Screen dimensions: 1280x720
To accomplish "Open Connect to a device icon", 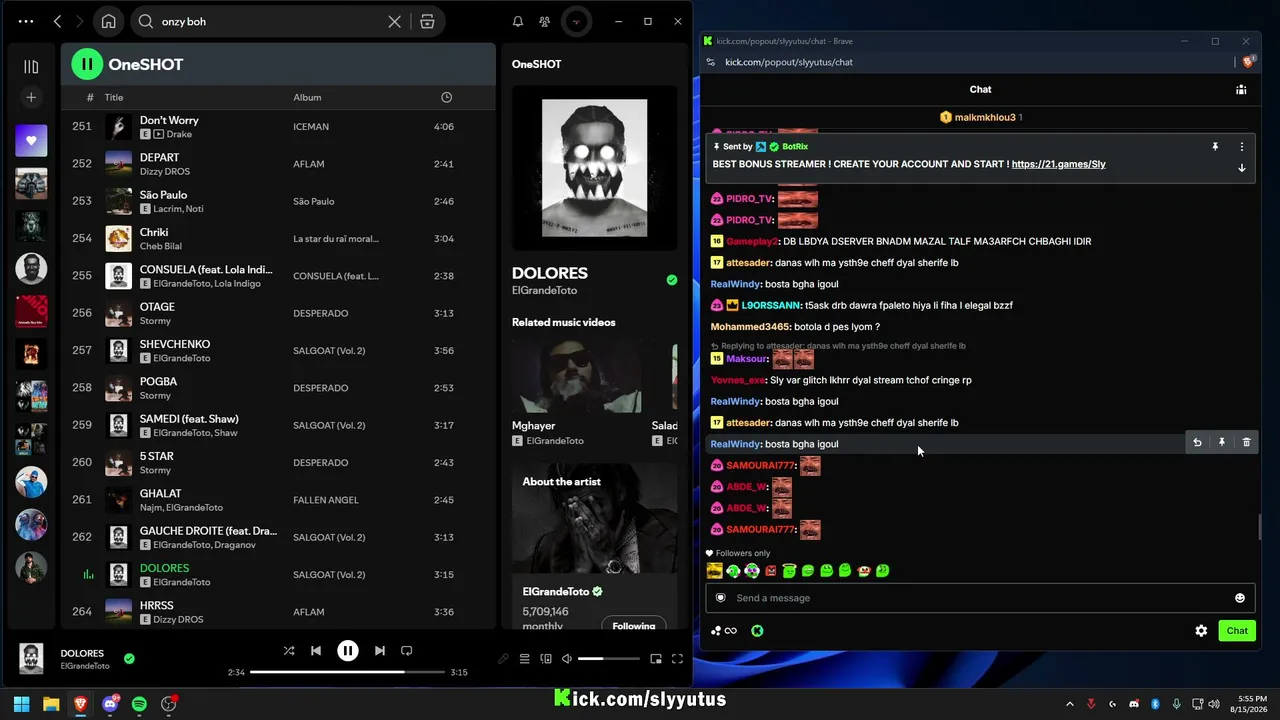I will point(546,659).
